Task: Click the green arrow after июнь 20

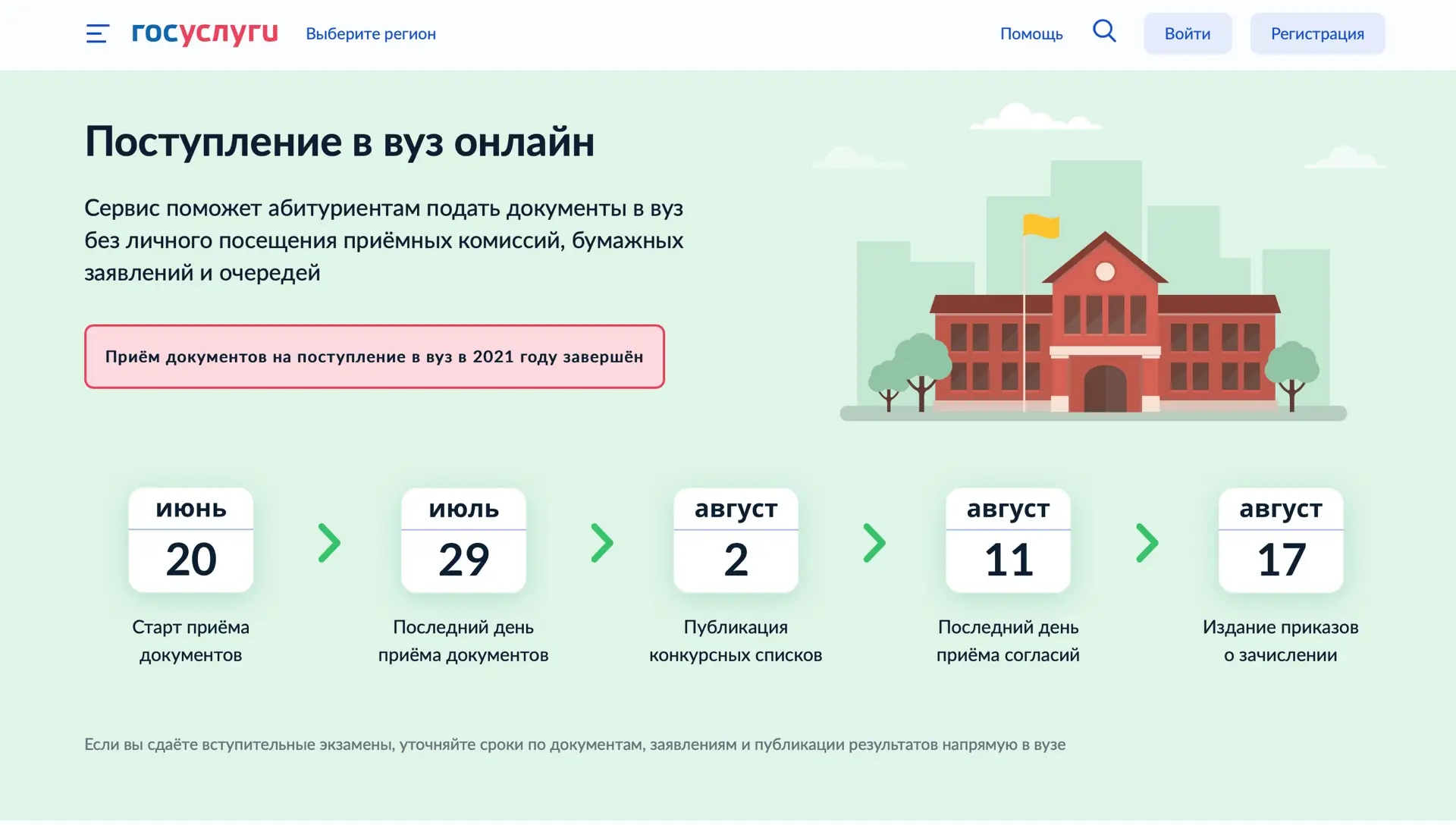Action: (329, 543)
